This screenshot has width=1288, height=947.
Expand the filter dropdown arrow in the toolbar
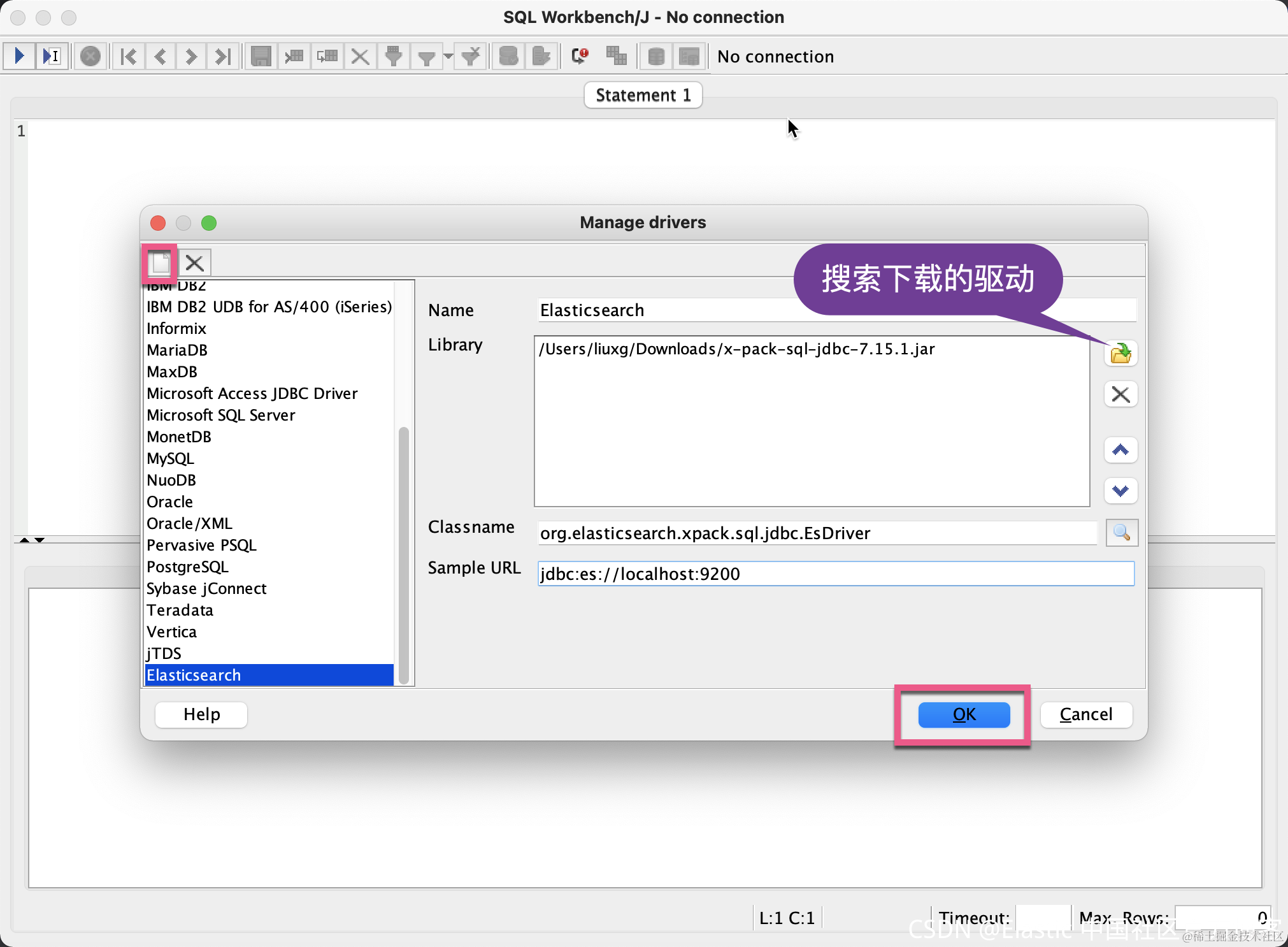click(448, 56)
